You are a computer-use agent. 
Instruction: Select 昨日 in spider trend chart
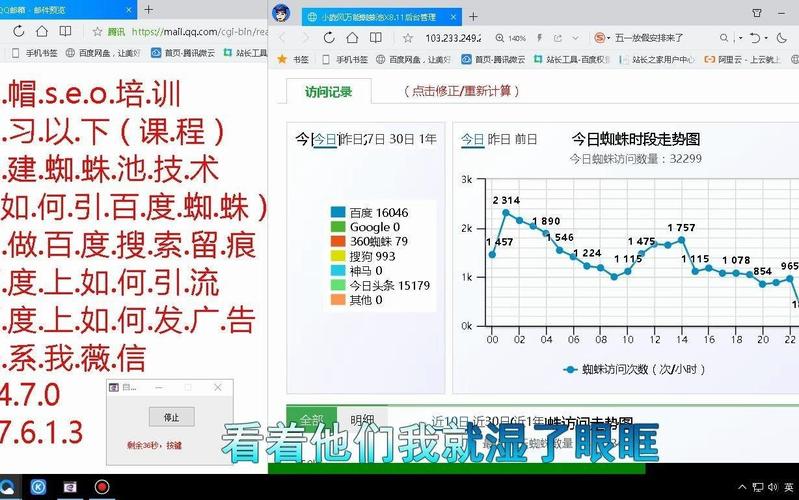[499, 139]
